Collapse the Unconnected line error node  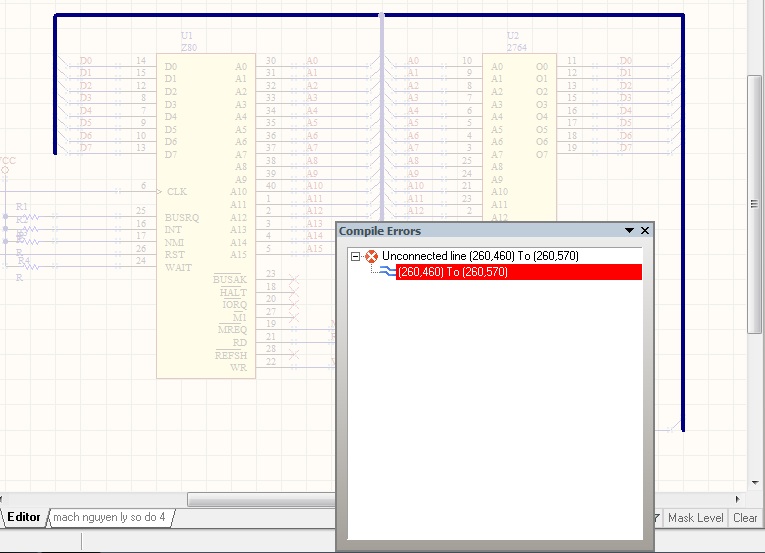point(356,256)
